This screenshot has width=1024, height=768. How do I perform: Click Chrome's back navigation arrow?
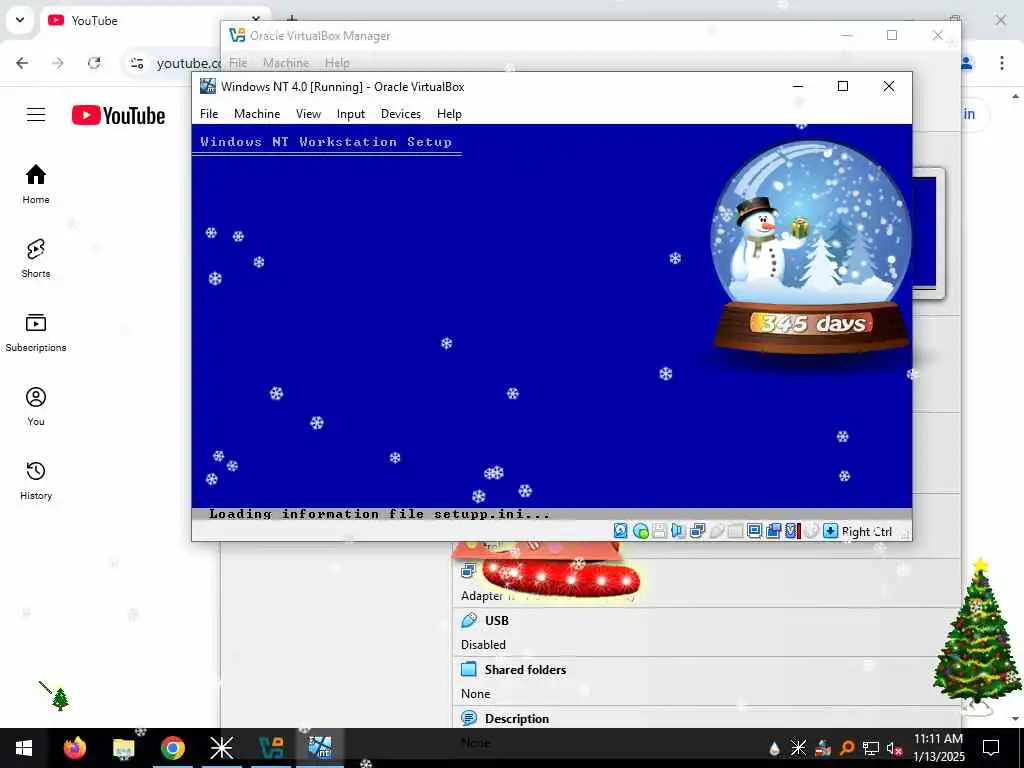pos(22,63)
